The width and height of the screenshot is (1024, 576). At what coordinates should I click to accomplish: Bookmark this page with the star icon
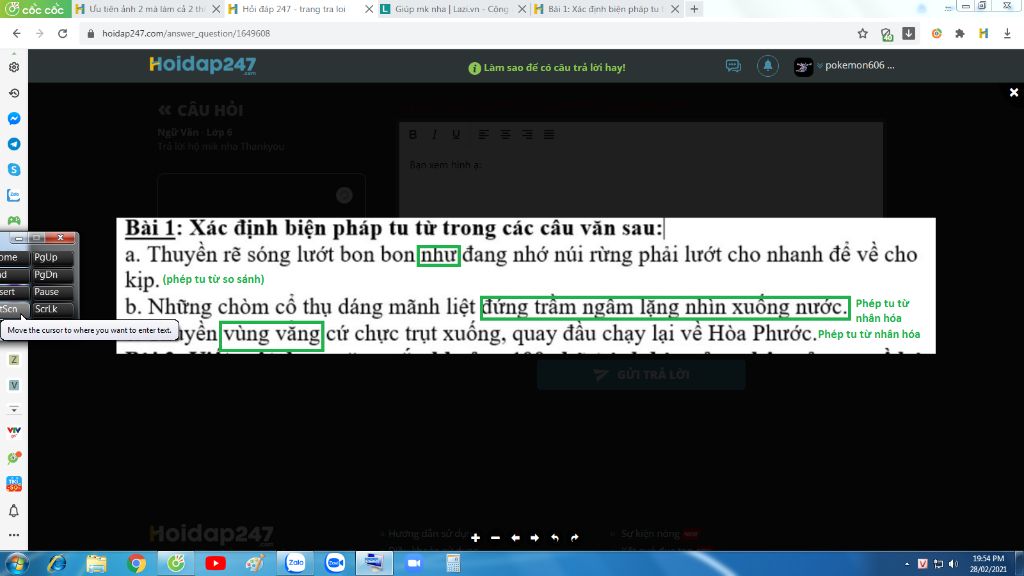coord(863,33)
